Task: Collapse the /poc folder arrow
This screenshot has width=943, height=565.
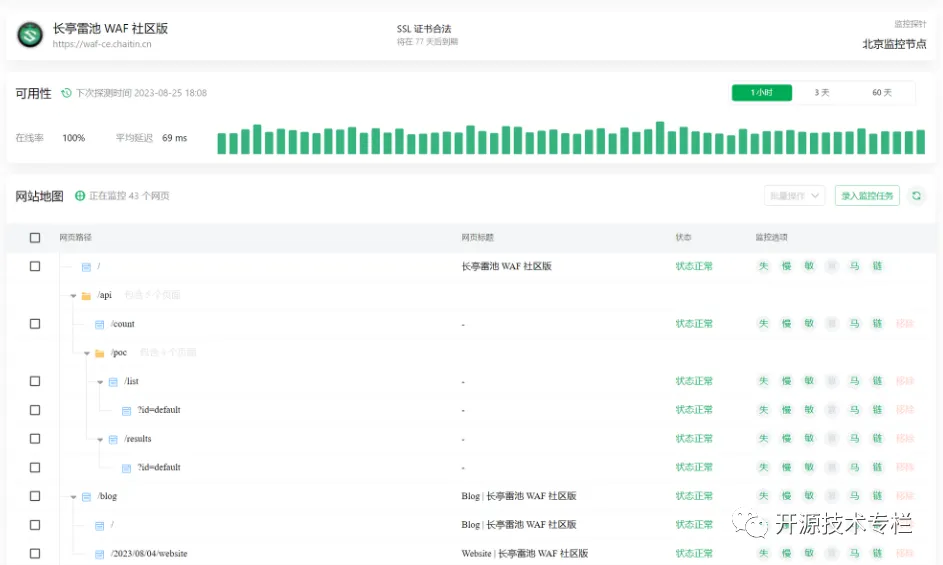Action: coord(87,353)
